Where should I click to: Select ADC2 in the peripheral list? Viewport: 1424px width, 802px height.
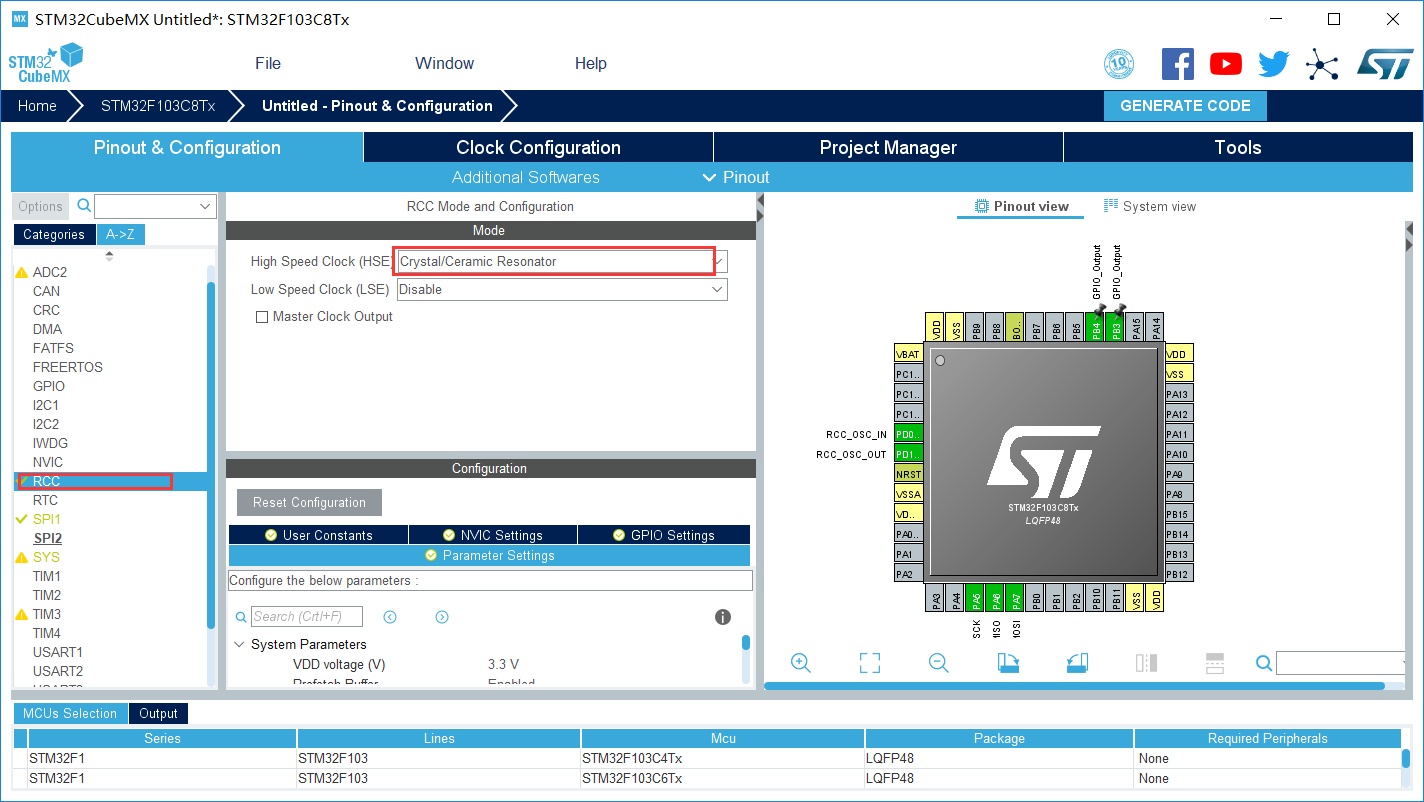50,272
